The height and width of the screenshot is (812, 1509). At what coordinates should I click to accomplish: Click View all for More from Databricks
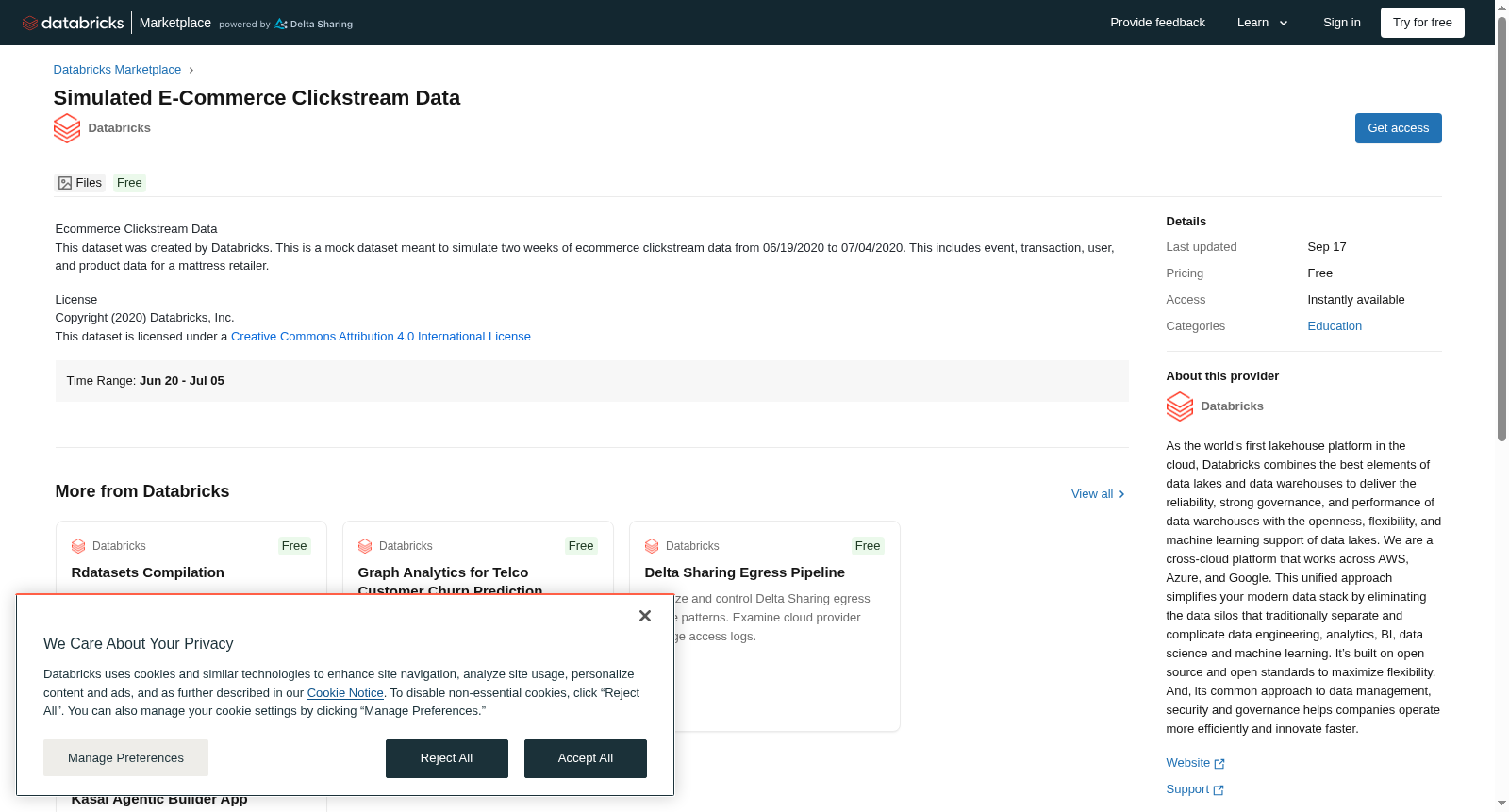(x=1092, y=494)
